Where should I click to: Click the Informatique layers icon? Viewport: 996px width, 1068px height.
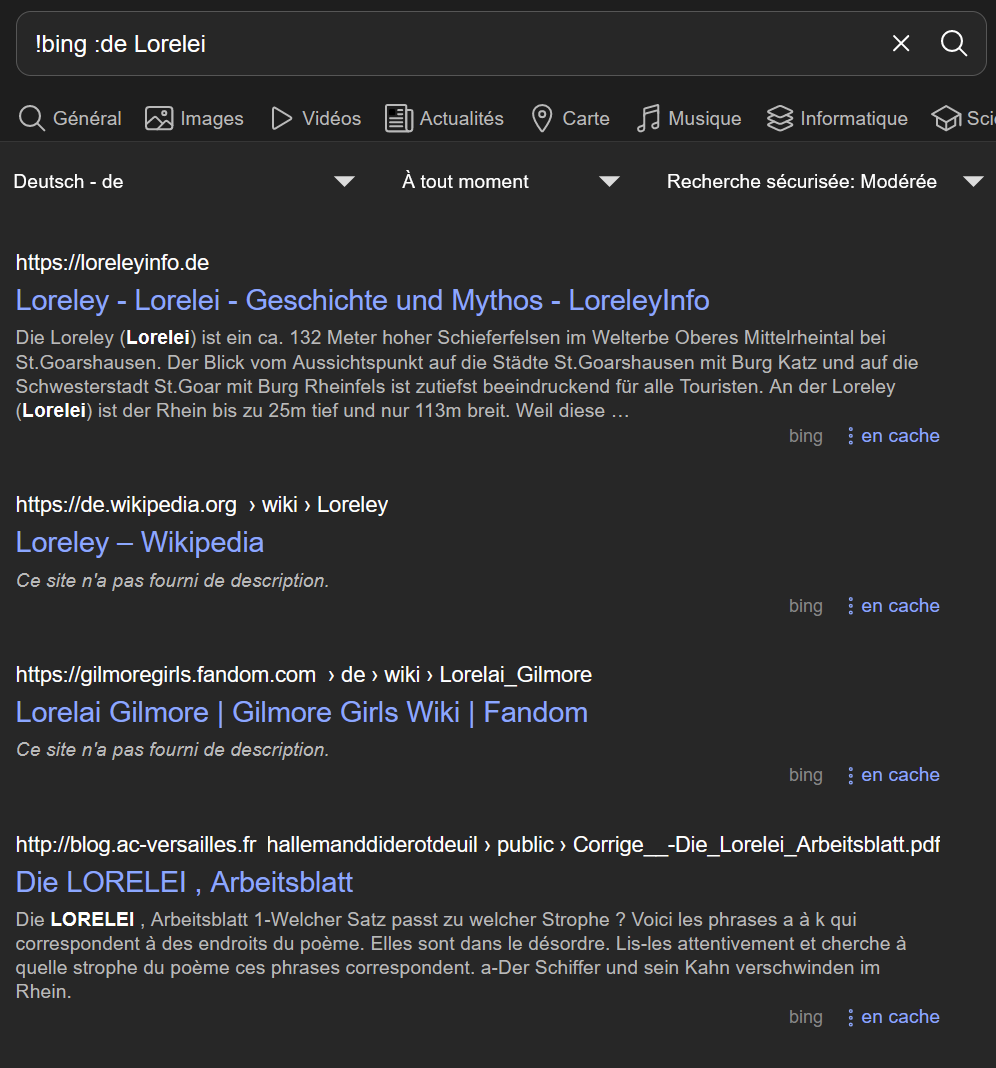click(x=779, y=118)
